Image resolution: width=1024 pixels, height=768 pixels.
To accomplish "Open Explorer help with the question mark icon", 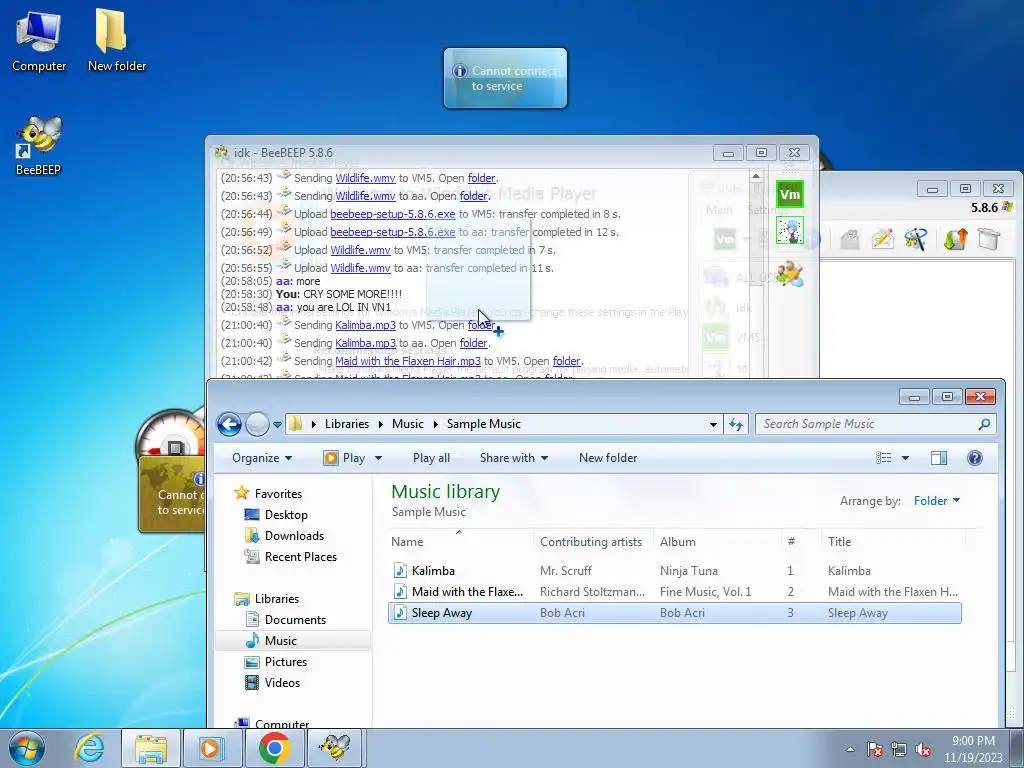I will click(974, 458).
